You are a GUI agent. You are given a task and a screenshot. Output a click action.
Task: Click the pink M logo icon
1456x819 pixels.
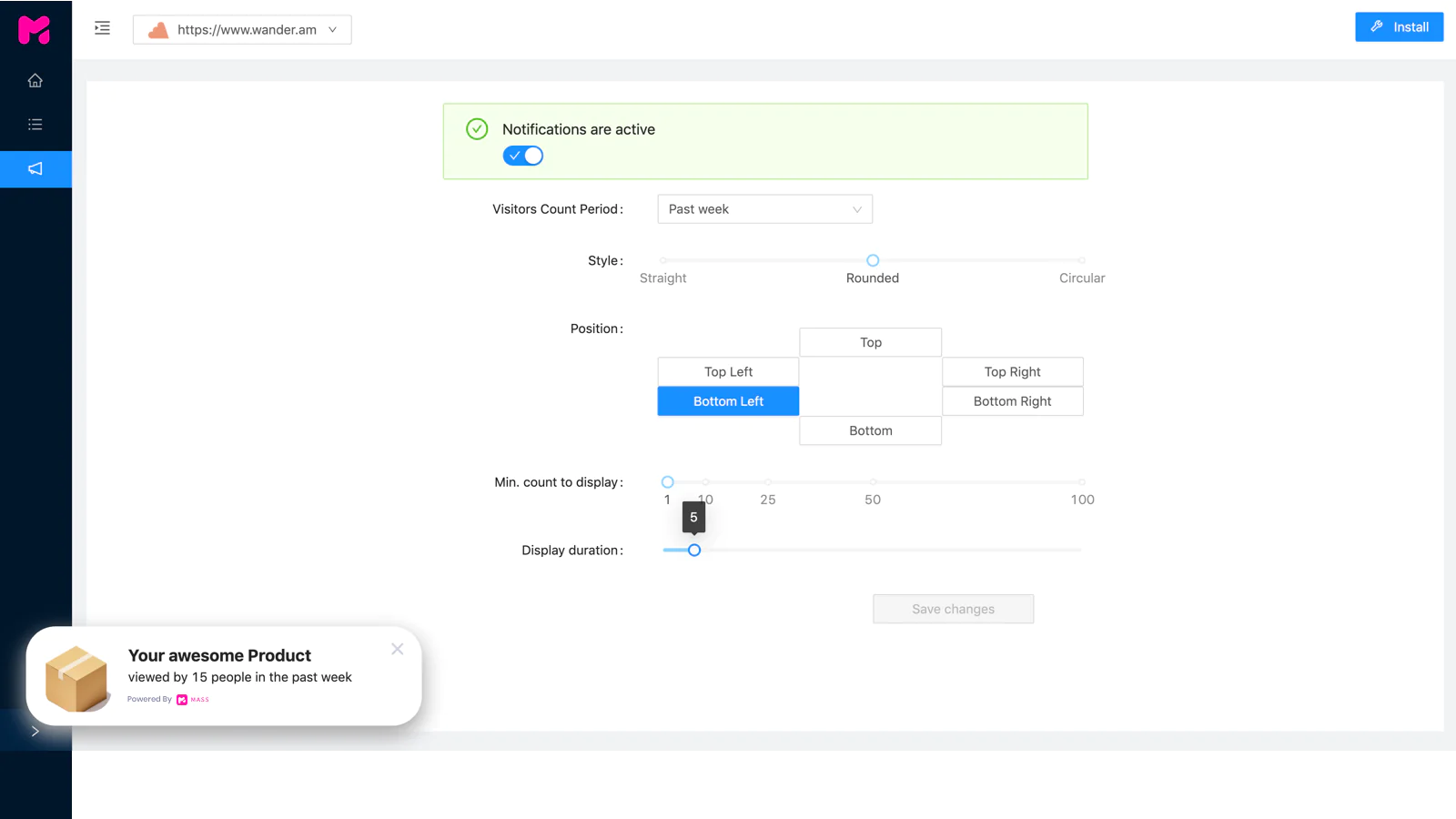tap(35, 30)
